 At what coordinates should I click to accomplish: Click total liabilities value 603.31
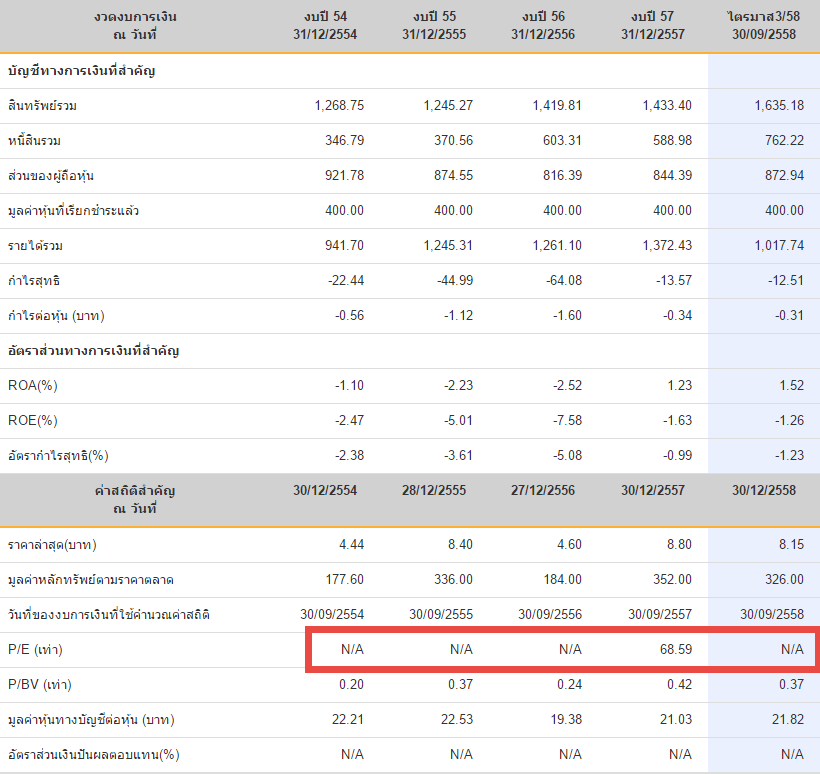point(562,141)
